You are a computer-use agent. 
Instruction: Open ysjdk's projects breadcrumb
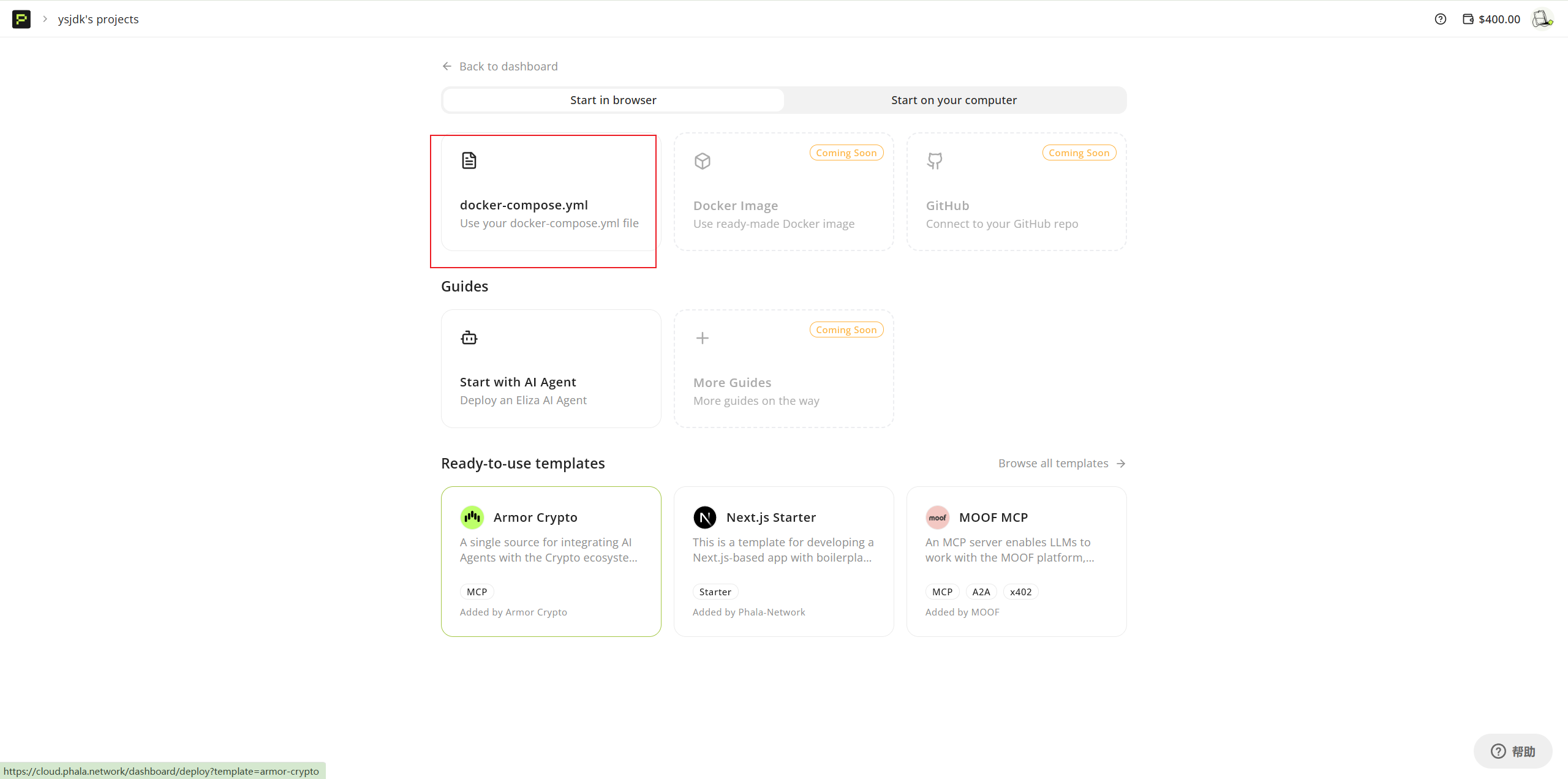(99, 19)
